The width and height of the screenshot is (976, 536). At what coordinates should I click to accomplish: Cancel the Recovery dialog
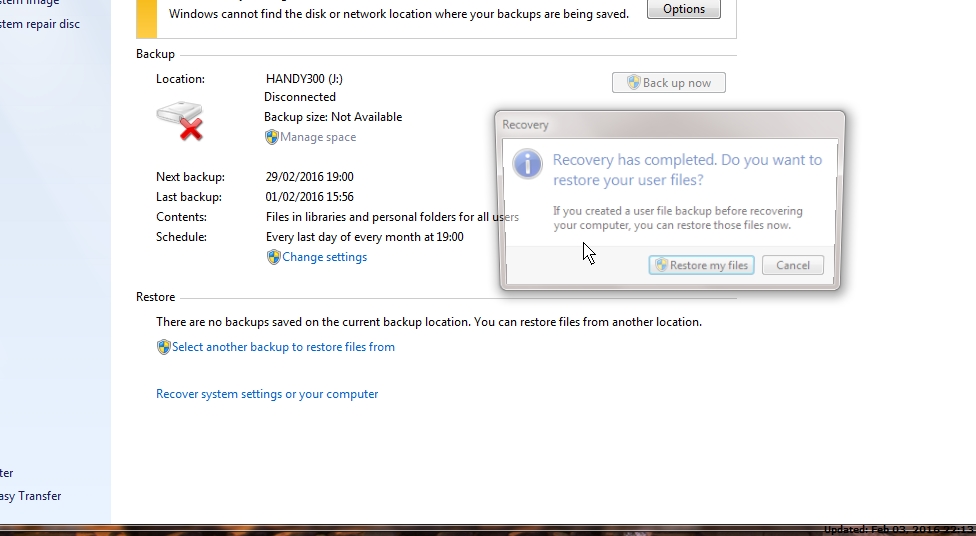click(x=792, y=265)
